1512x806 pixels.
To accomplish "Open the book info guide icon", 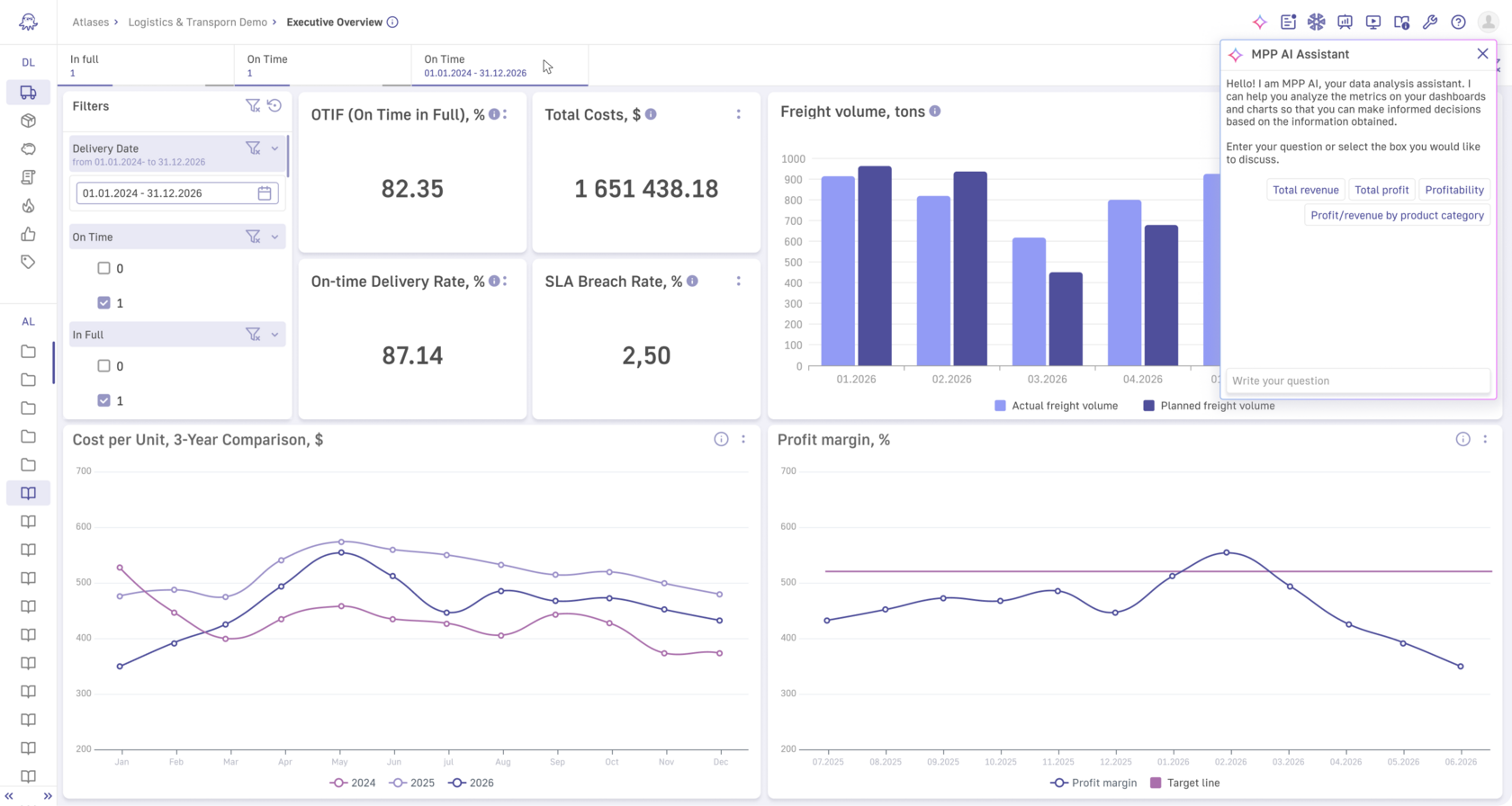I will [x=1401, y=22].
